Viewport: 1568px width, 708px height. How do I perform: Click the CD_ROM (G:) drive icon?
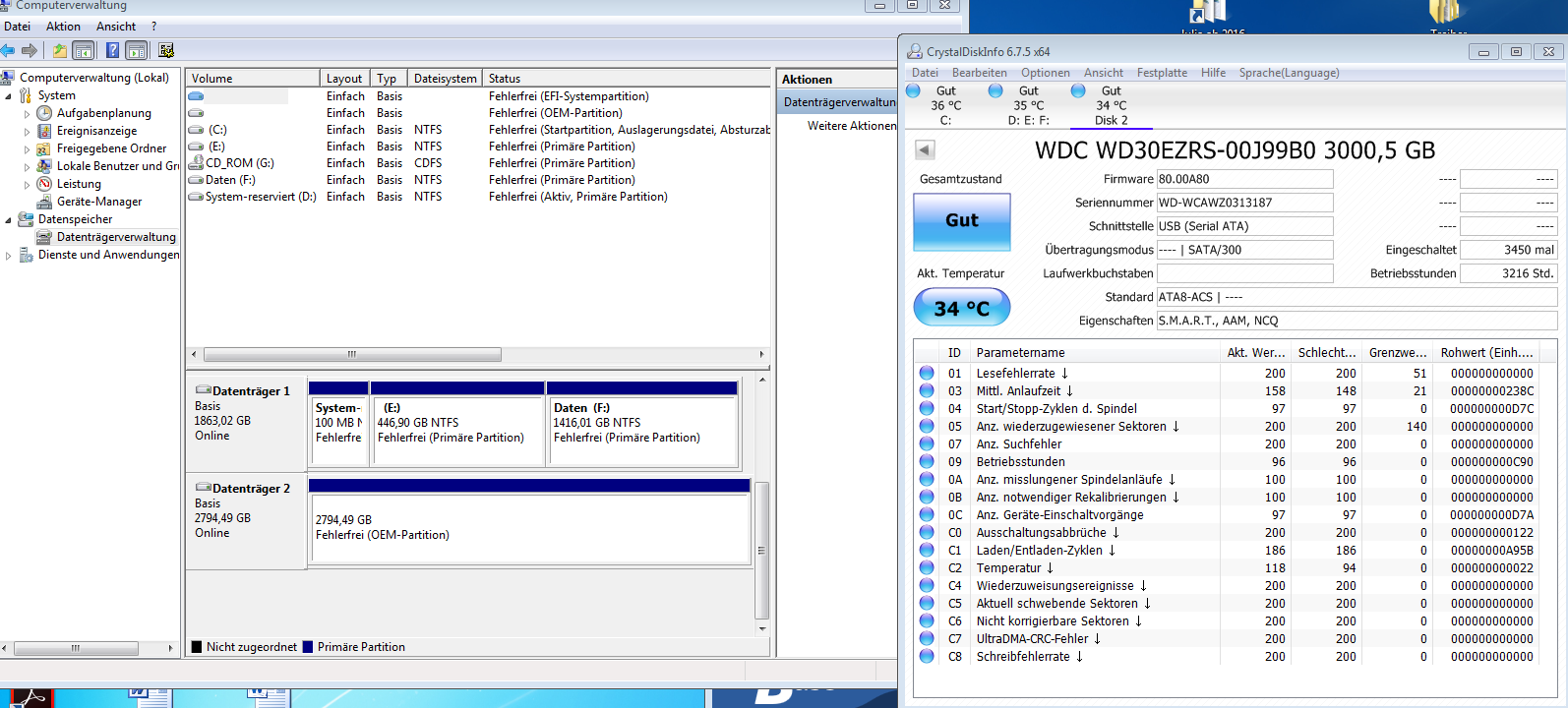[x=196, y=163]
